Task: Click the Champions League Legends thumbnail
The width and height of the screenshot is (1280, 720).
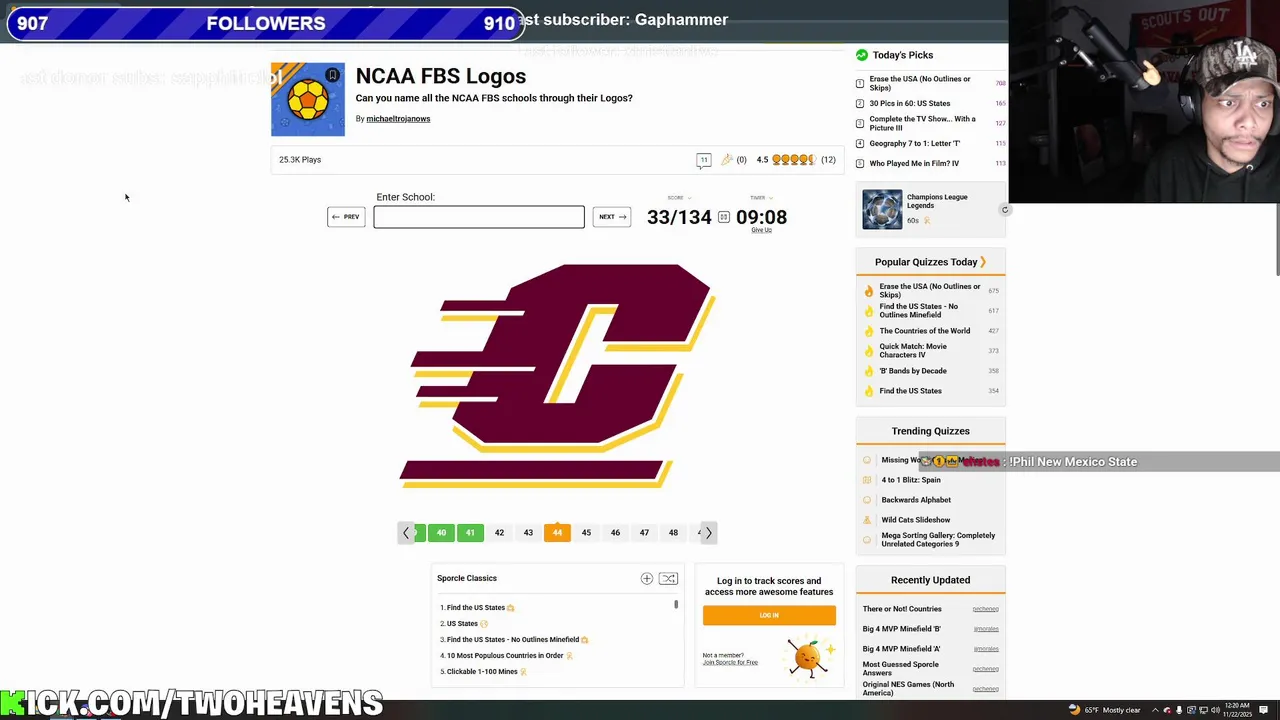Action: (882, 210)
